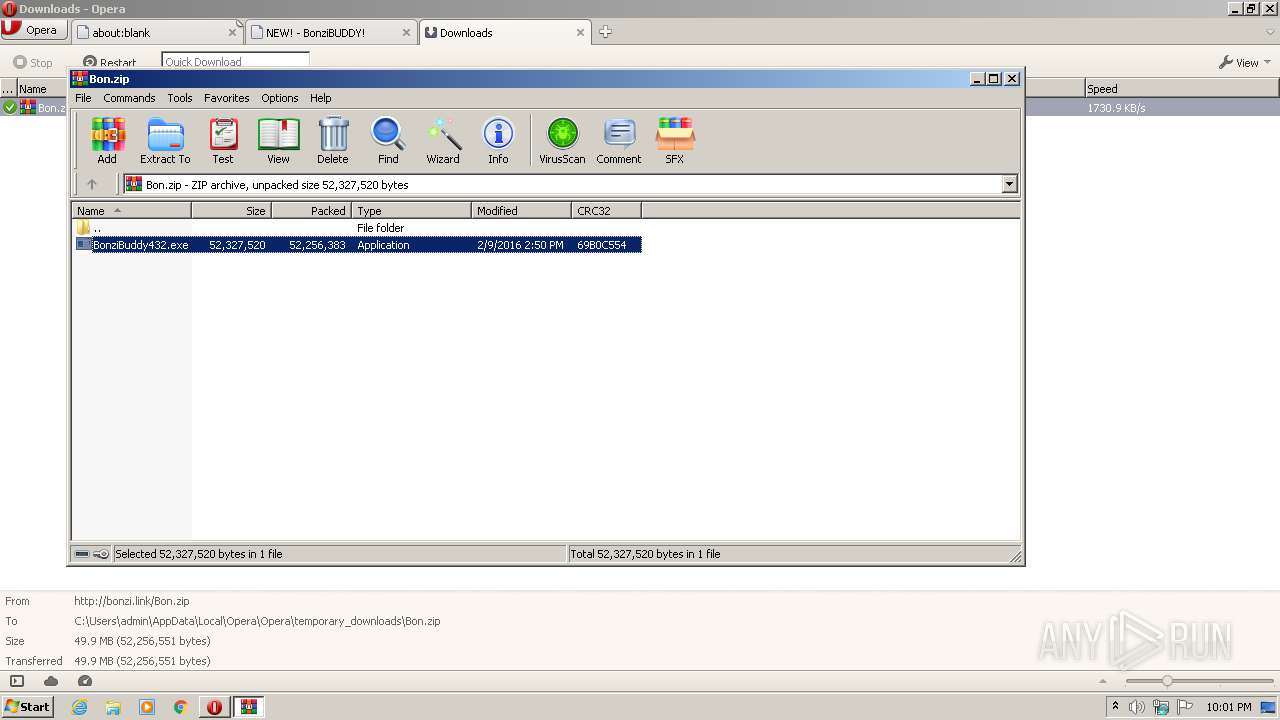1280x720 pixels.
Task: Run the Test archive tool
Action: 223,140
